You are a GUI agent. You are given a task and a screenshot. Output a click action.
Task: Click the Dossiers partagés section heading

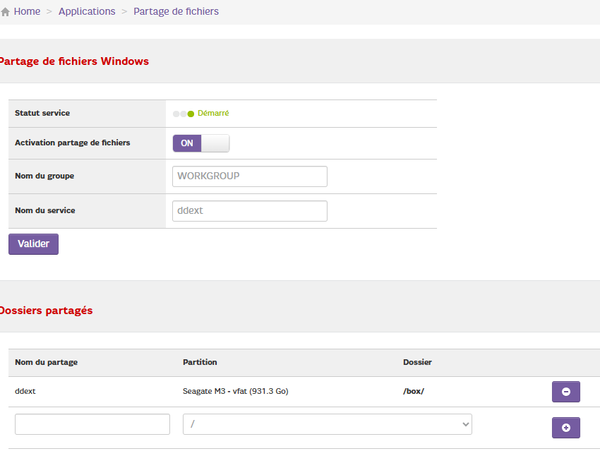pyautogui.click(x=46, y=310)
